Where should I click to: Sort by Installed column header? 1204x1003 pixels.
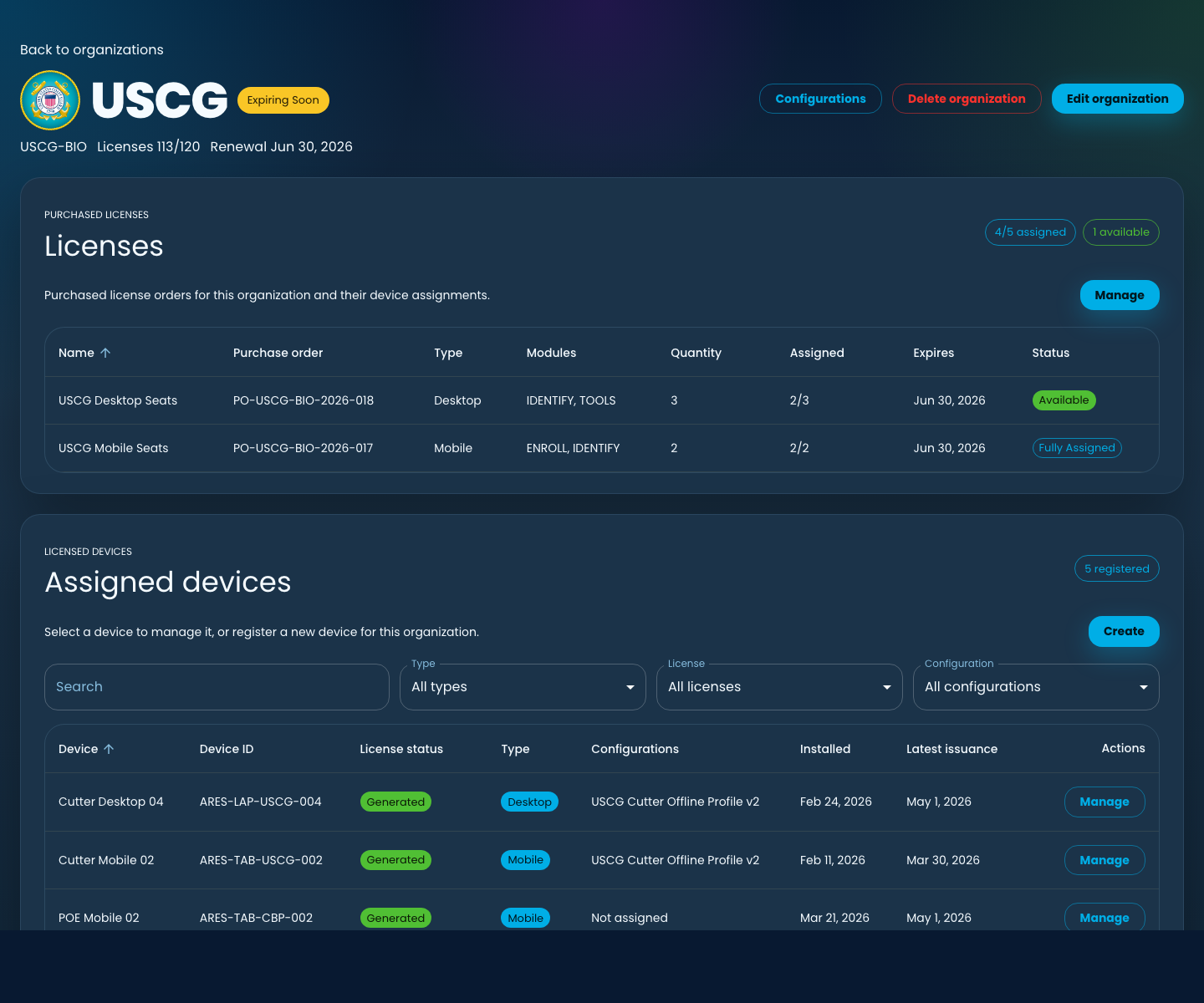(x=825, y=749)
